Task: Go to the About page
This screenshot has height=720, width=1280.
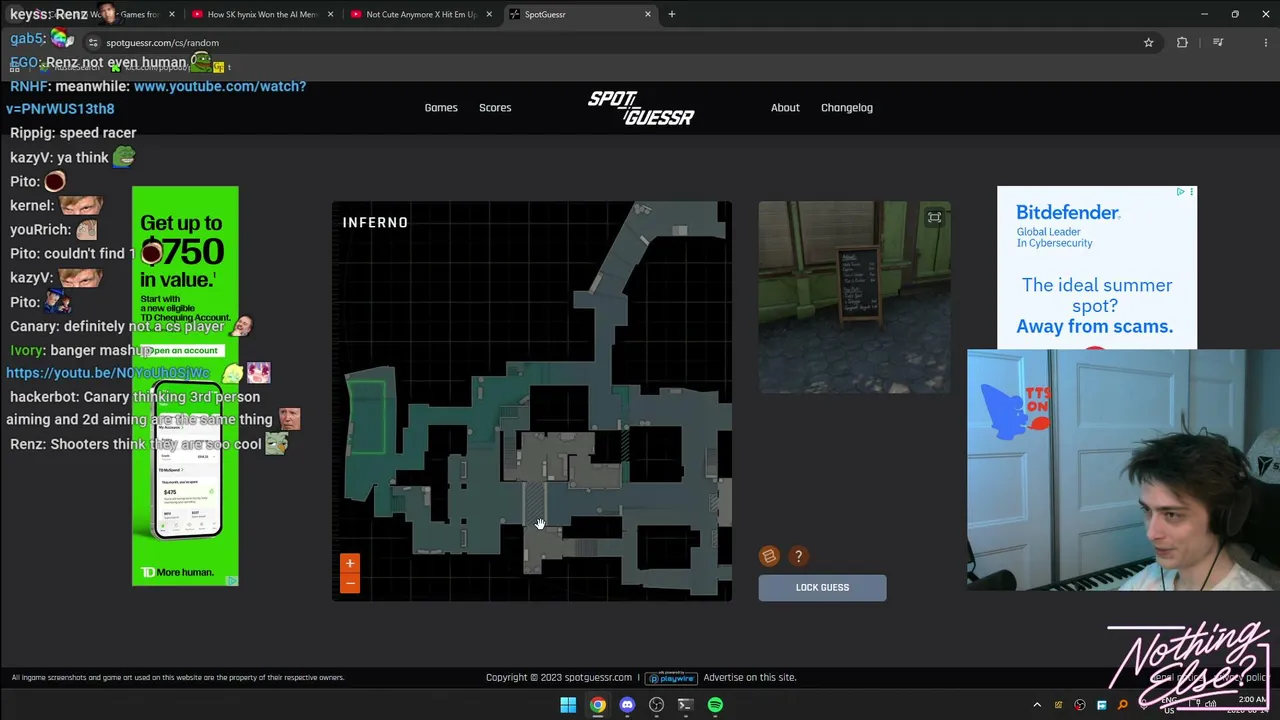Action: click(785, 108)
